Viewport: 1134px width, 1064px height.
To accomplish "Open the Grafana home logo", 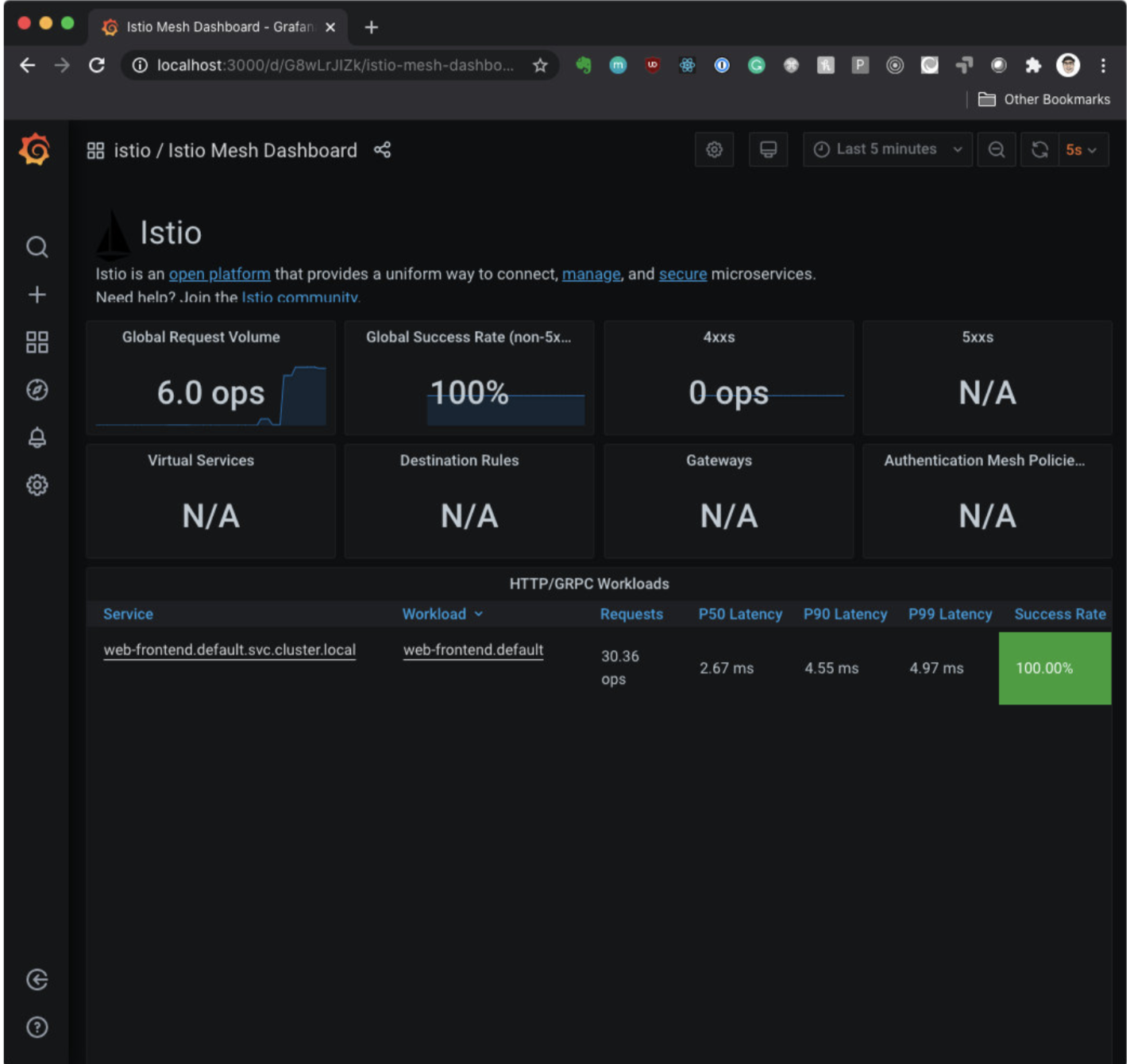I will [35, 149].
